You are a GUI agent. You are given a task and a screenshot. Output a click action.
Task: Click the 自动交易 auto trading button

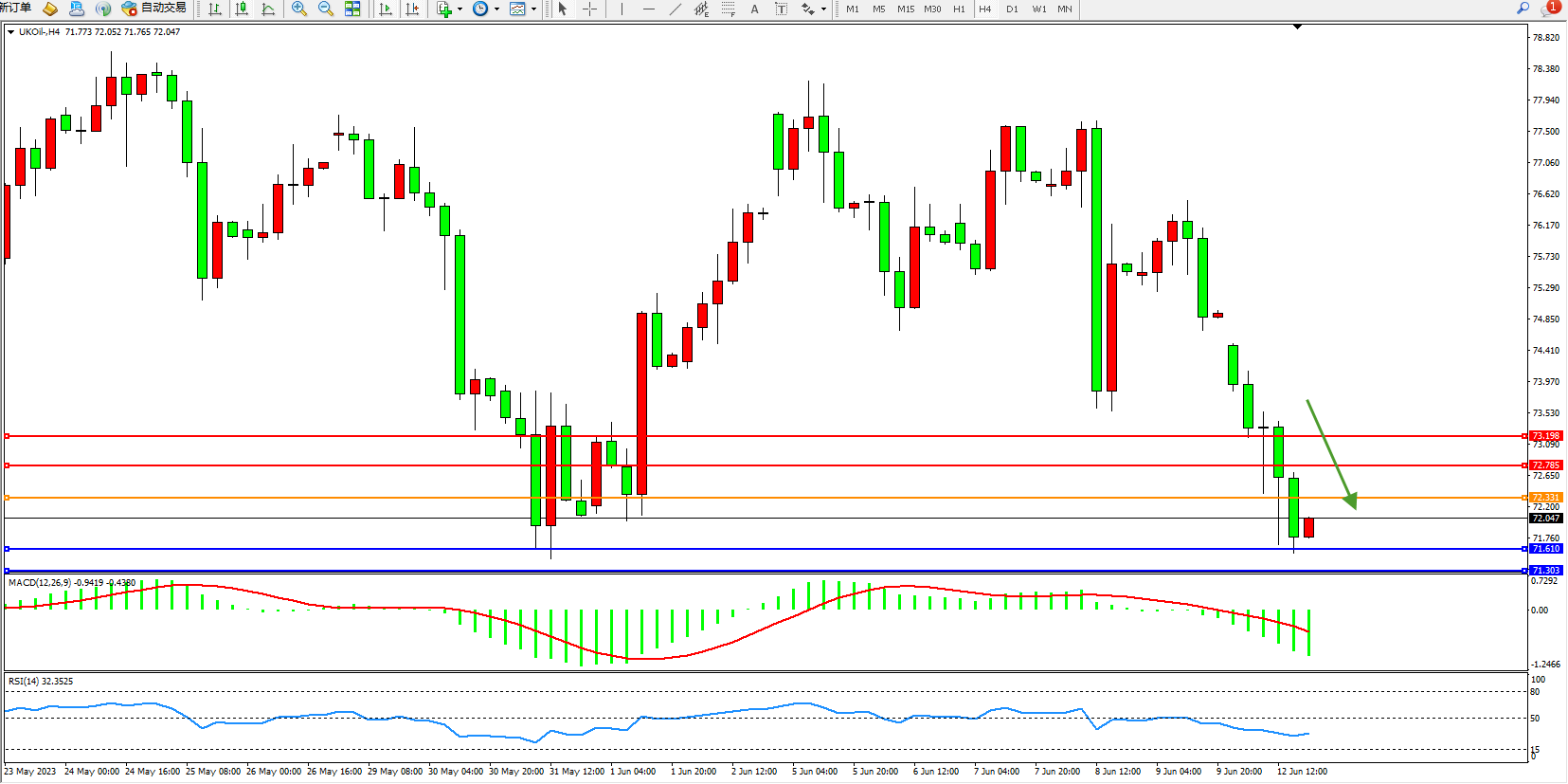click(x=153, y=8)
